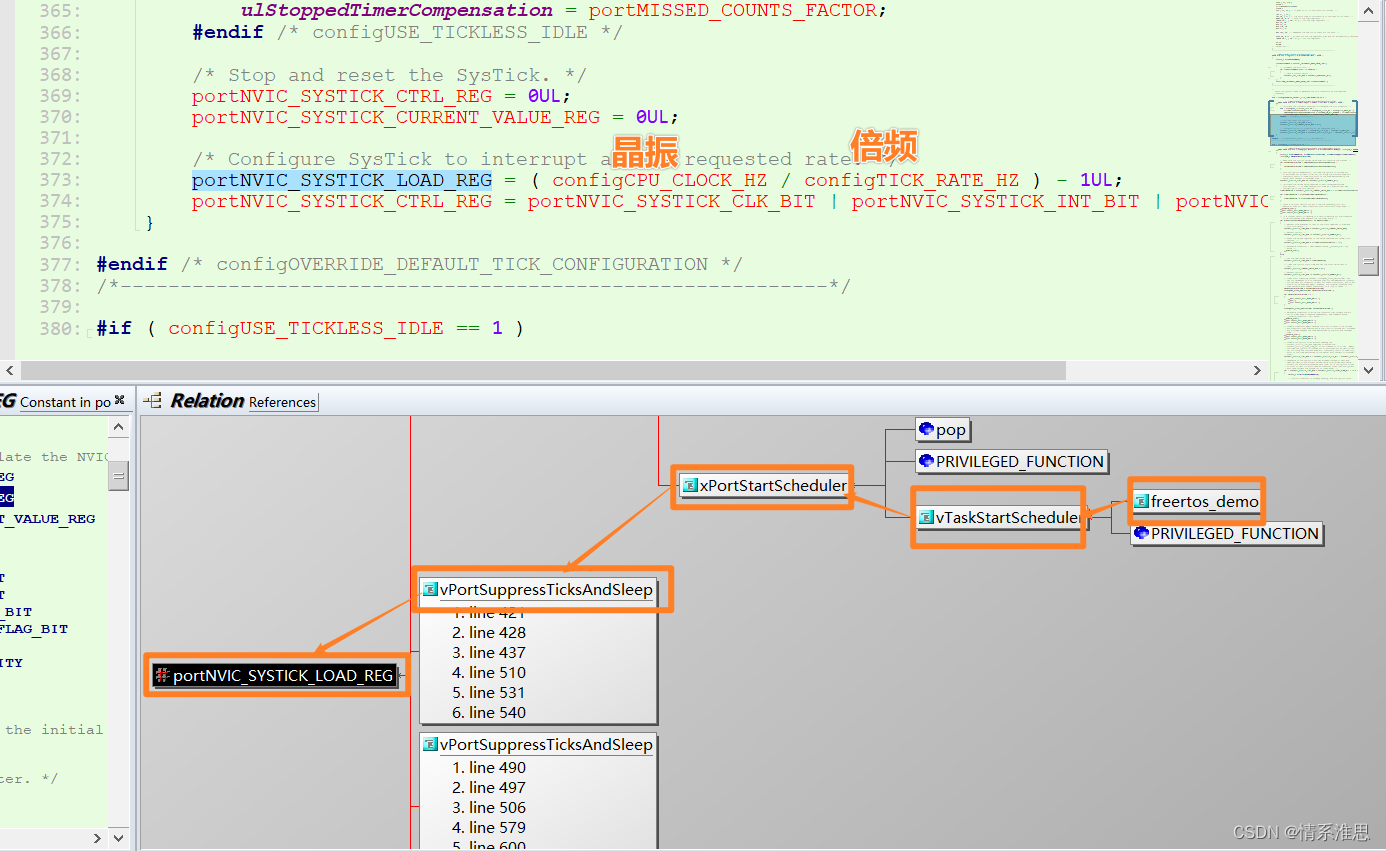The width and height of the screenshot is (1386, 851).
Task: Click the PRIVILEGED_FUNCTION icon below freertos_demo
Action: click(x=1141, y=534)
